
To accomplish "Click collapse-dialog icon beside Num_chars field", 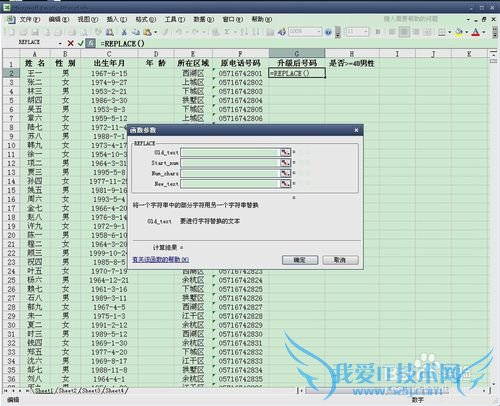I will coord(285,173).
